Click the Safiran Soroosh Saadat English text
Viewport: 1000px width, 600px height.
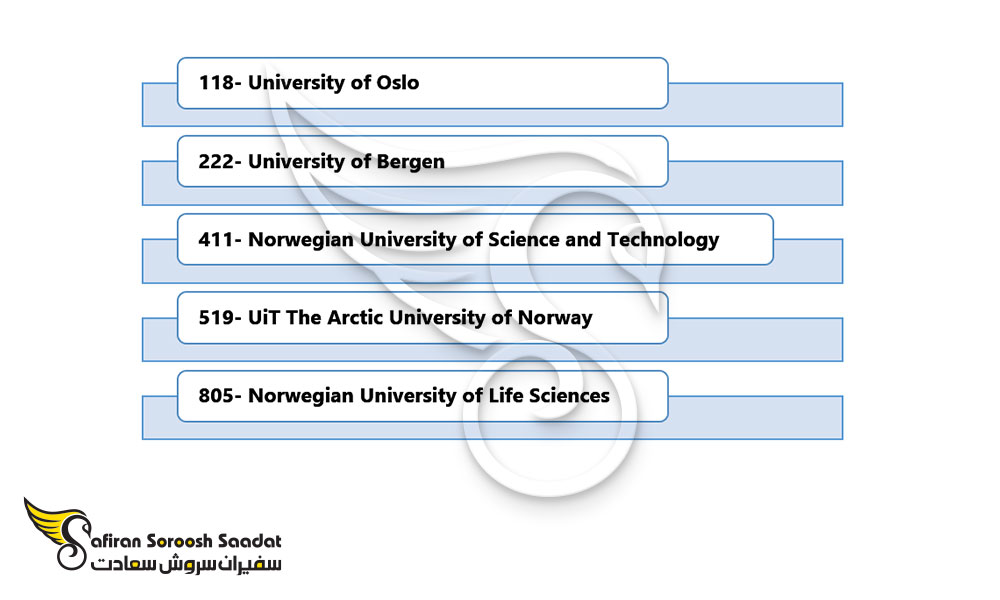tap(186, 541)
